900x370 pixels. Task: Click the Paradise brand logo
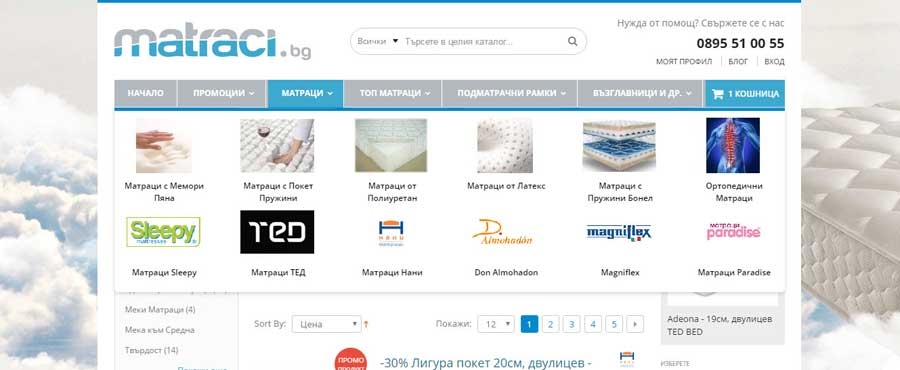[x=734, y=231]
